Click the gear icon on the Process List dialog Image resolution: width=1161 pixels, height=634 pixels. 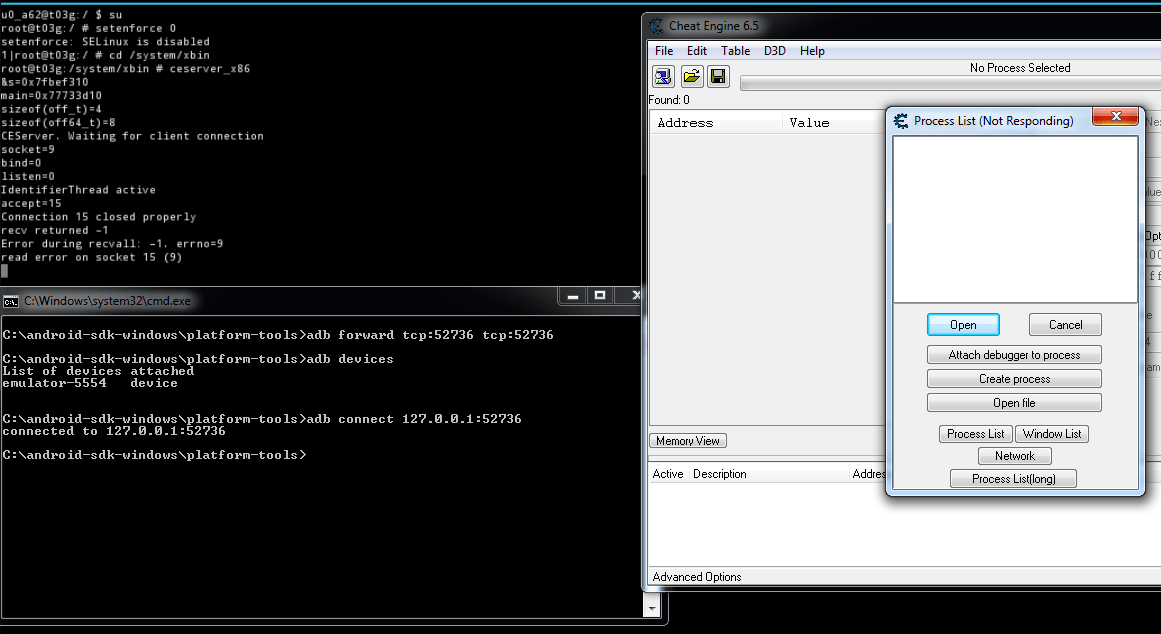[x=899, y=120]
